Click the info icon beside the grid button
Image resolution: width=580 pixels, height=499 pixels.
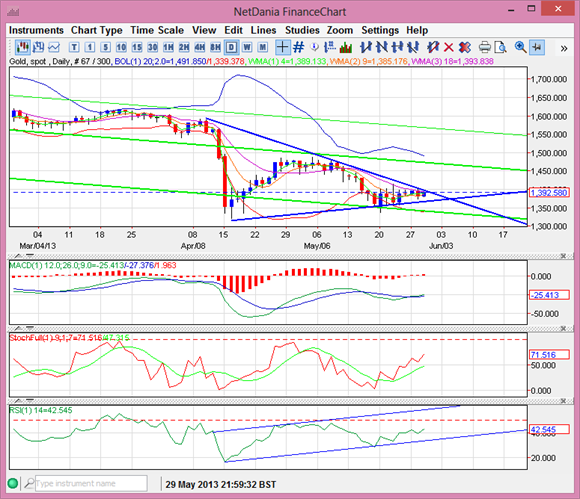314,47
